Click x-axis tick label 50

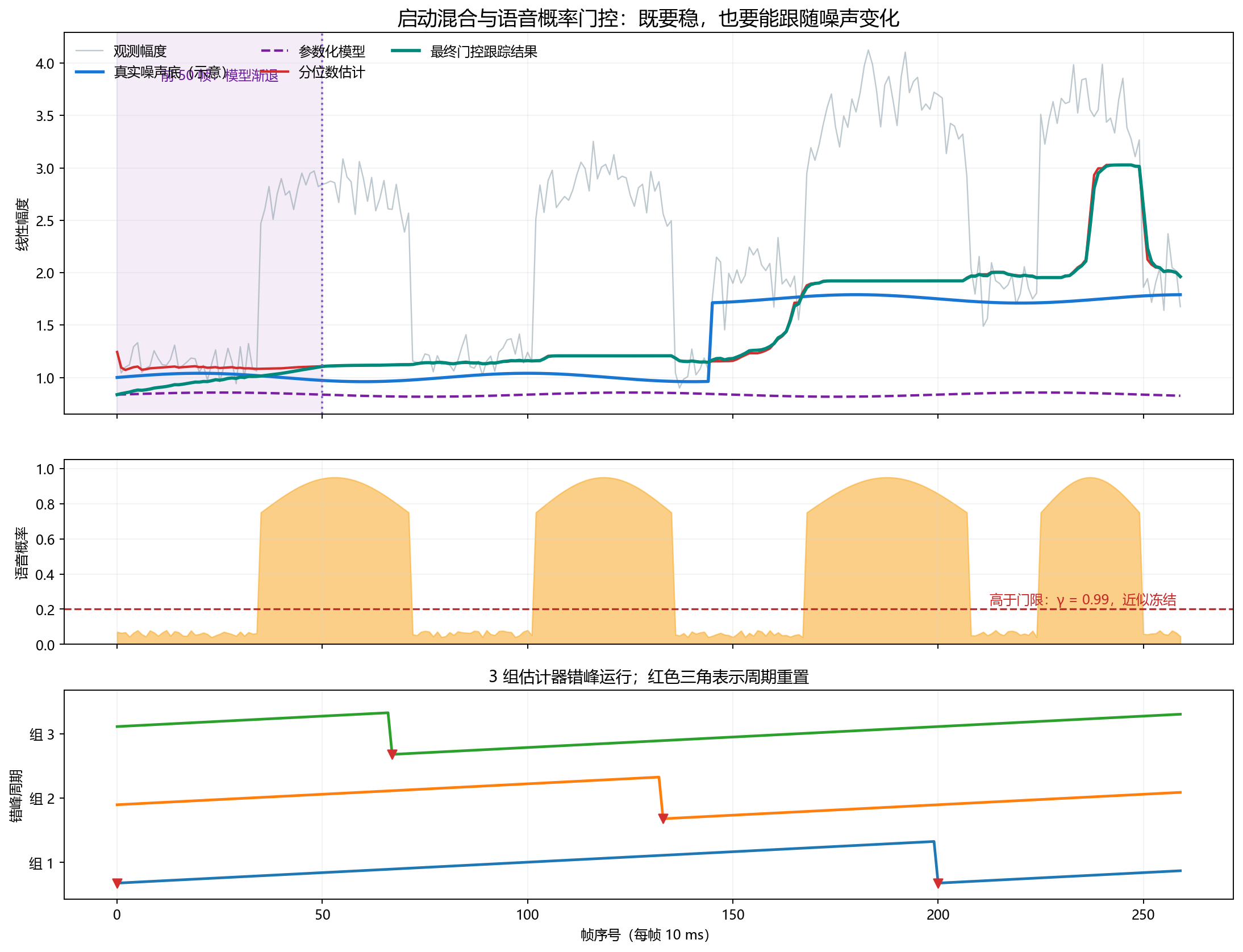(x=322, y=915)
